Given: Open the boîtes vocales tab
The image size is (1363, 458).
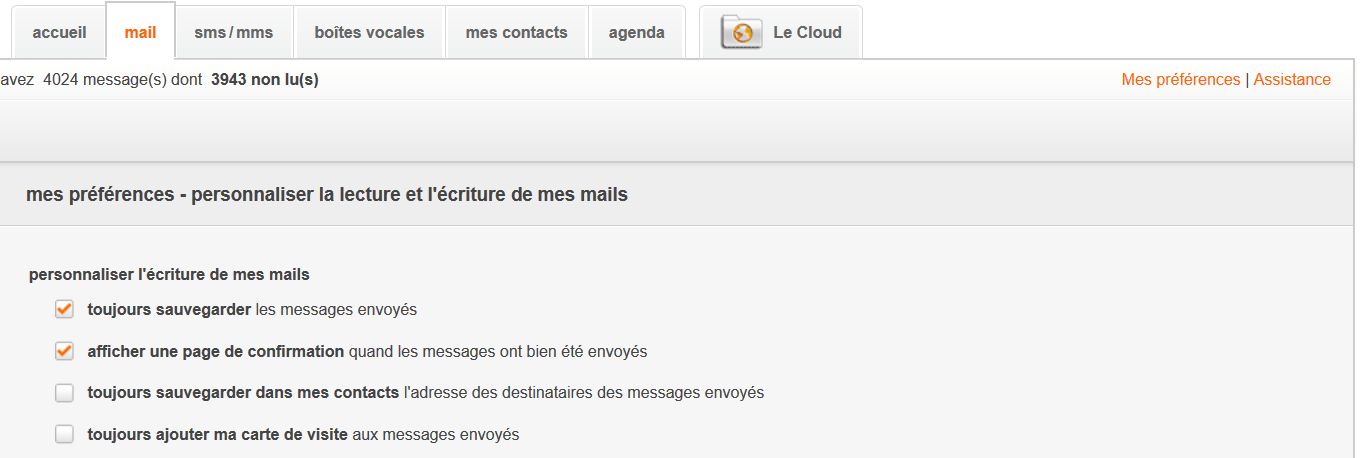Looking at the screenshot, I should point(369,32).
